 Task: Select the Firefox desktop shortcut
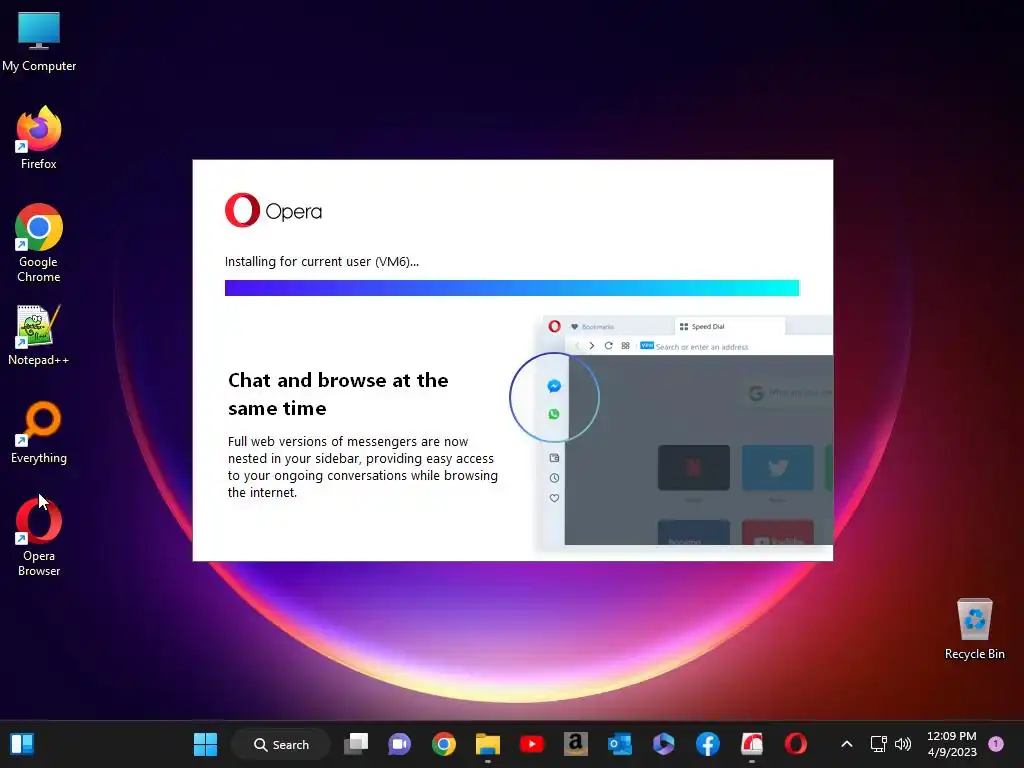[x=39, y=138]
